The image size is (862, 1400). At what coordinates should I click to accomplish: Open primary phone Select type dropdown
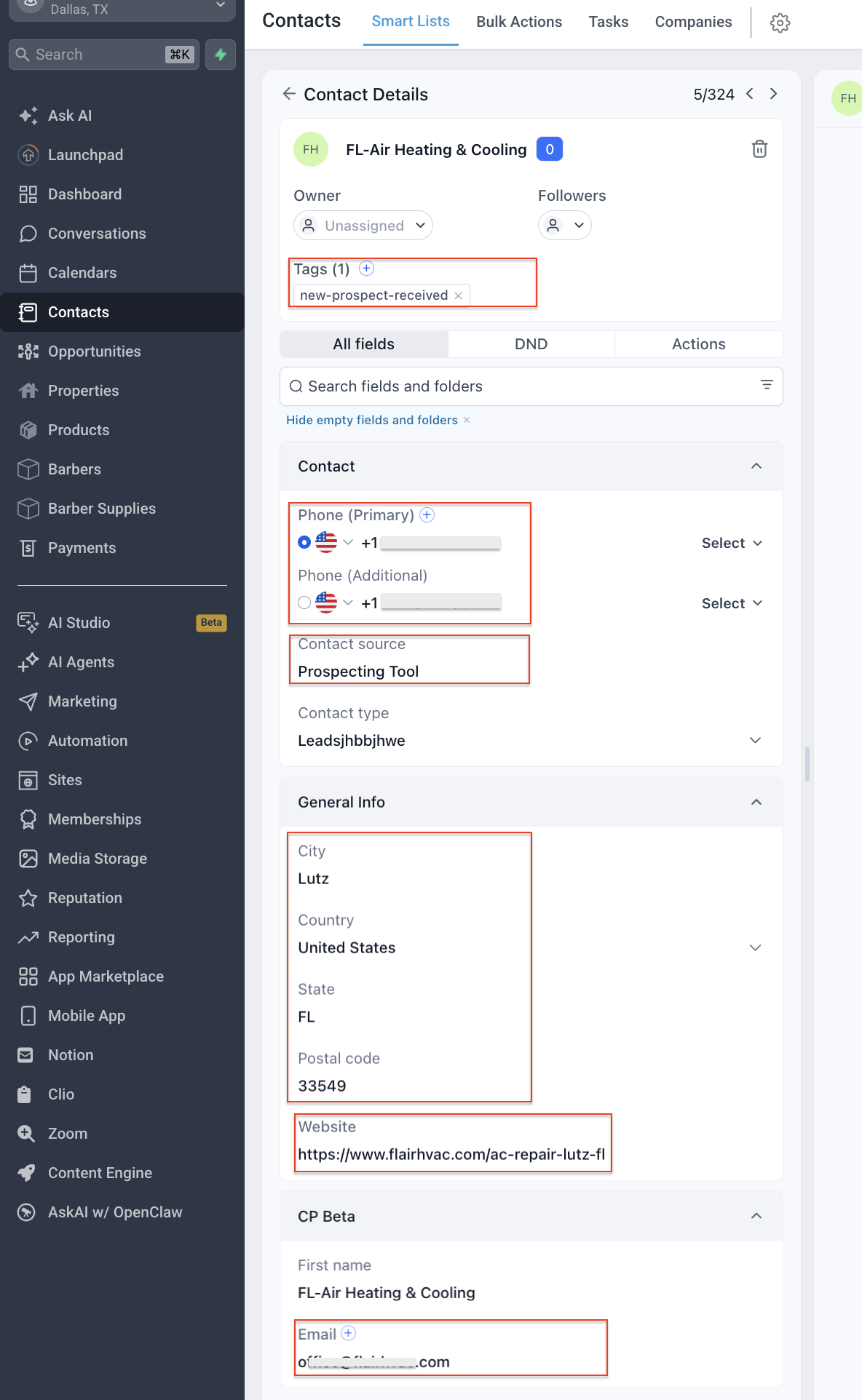[732, 543]
